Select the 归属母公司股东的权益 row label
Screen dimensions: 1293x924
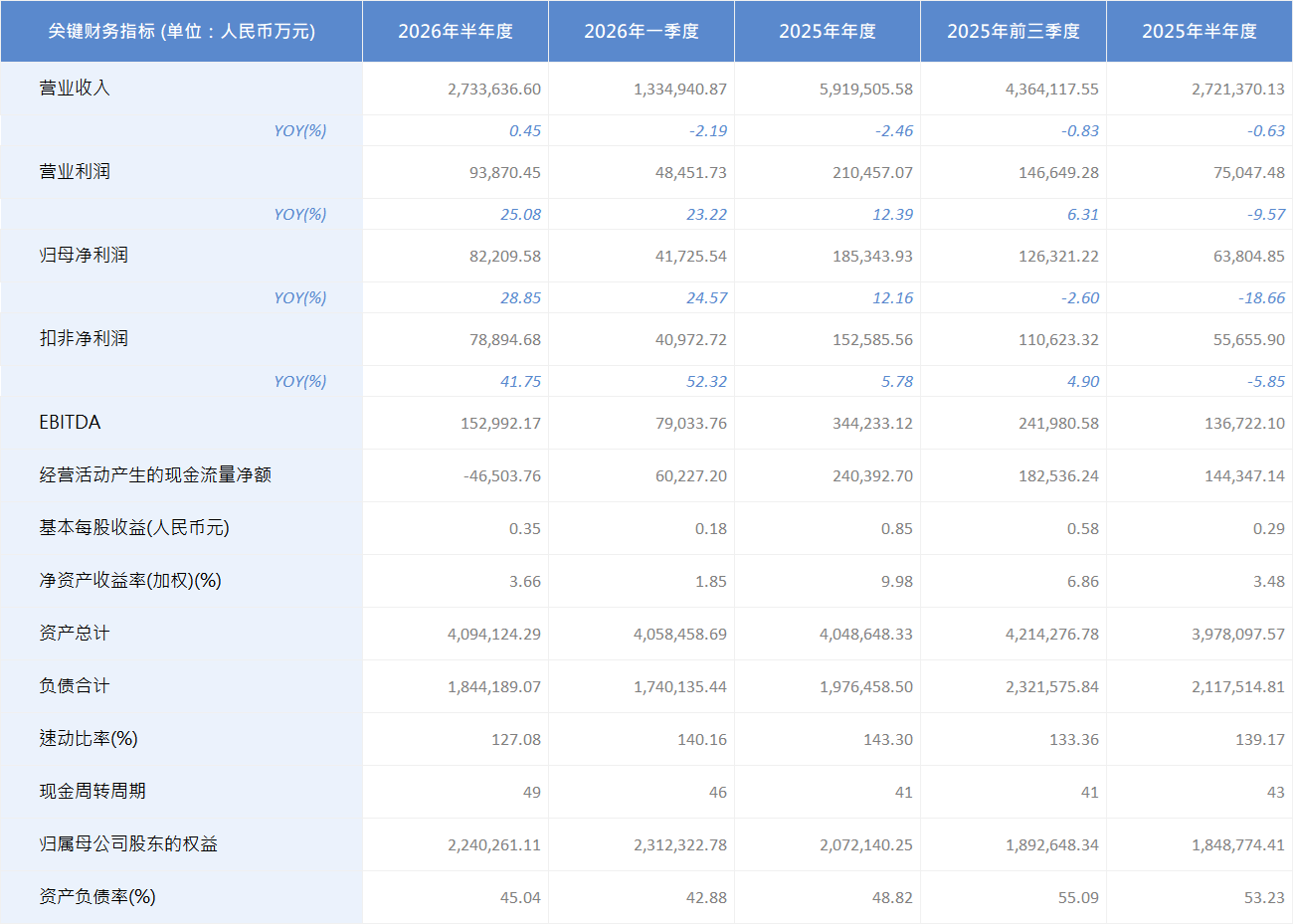click(128, 844)
